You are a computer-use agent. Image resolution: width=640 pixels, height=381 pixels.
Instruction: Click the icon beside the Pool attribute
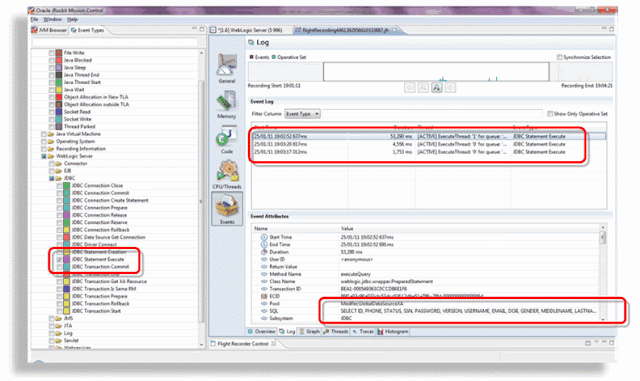pos(264,303)
